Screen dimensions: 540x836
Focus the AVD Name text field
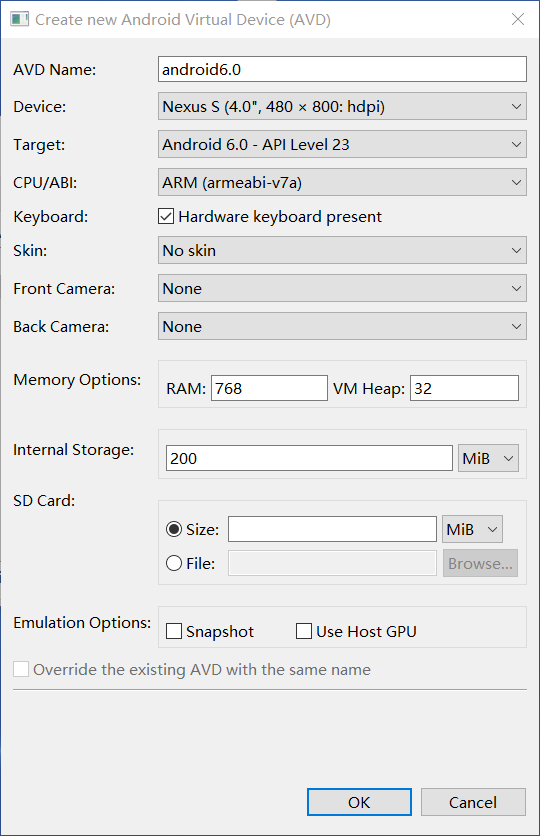tap(342, 69)
